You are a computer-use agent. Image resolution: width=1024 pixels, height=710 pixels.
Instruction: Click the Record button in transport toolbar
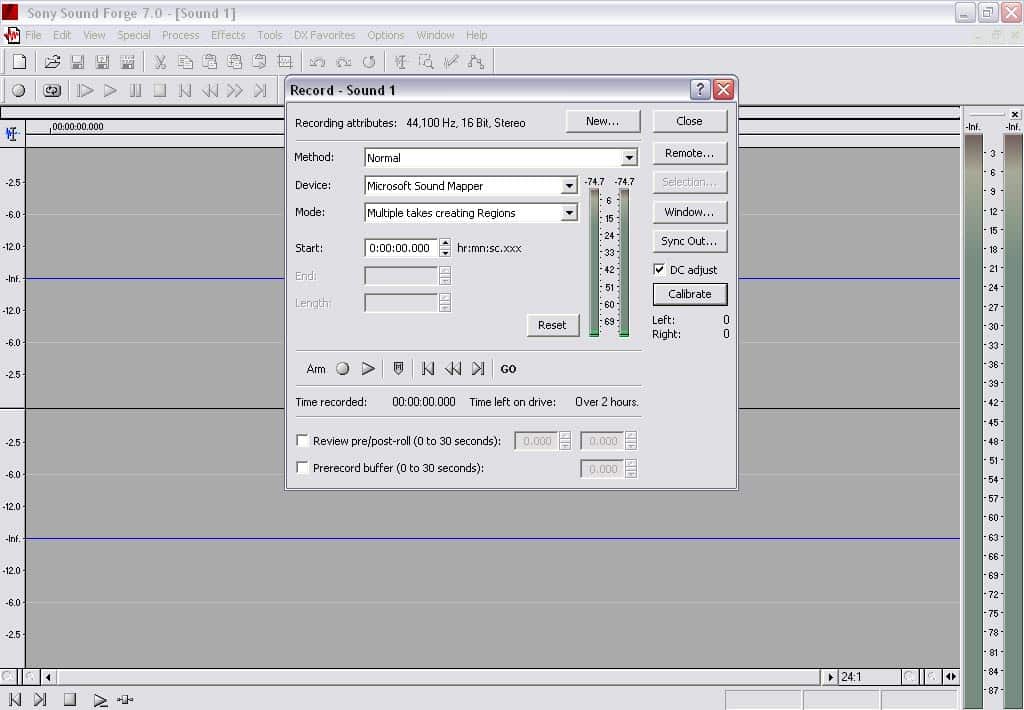point(19,91)
